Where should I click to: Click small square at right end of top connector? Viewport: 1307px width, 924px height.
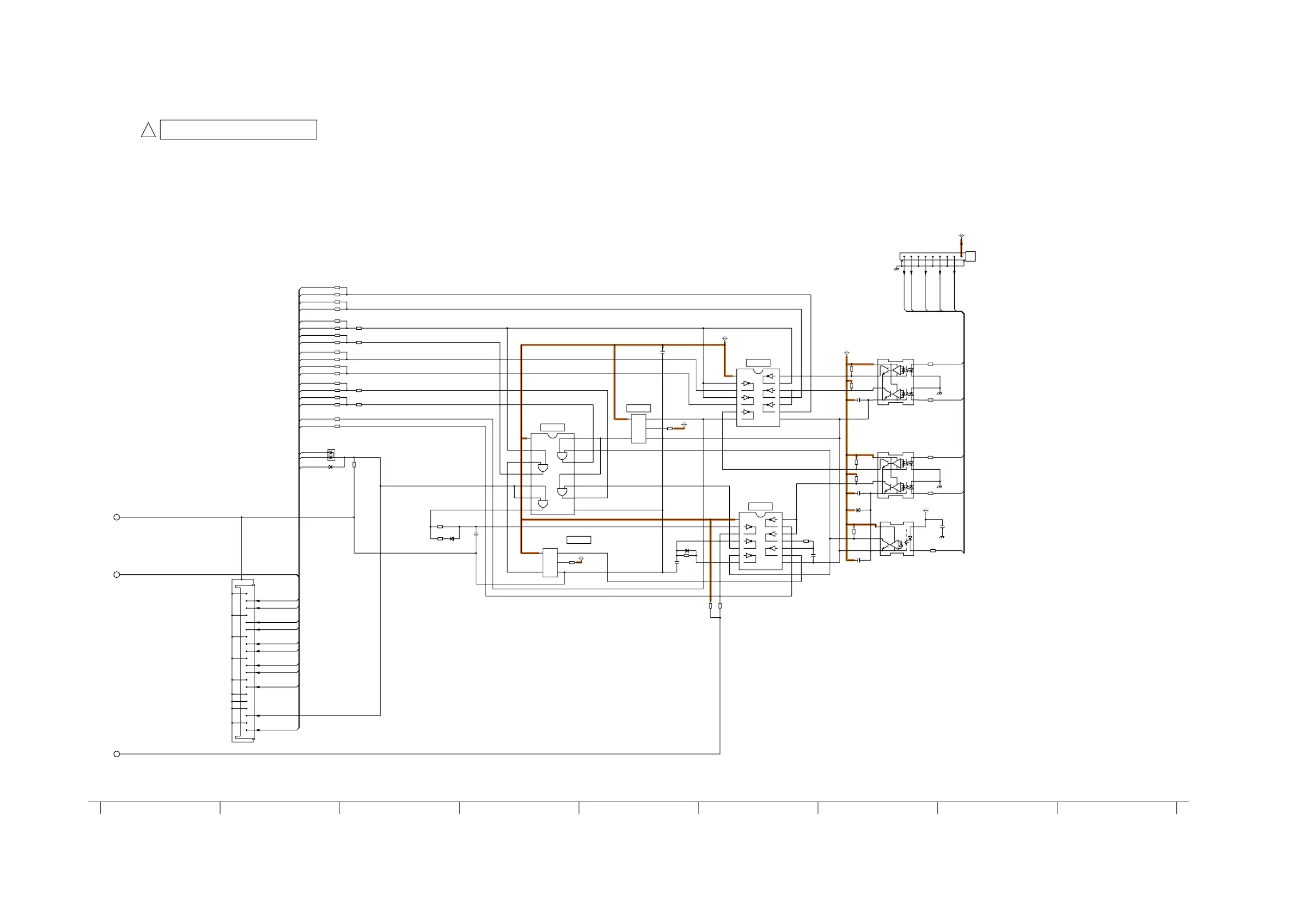[x=971, y=256]
